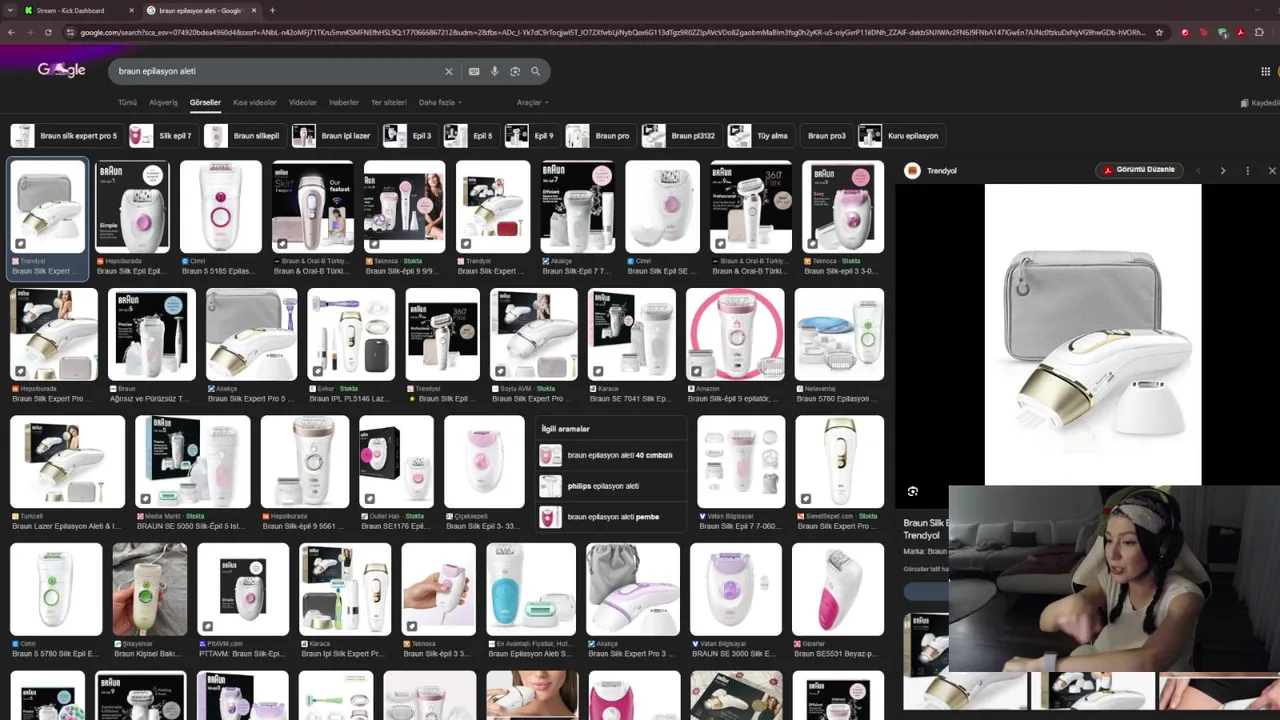Filter by Silk epil 7 chip

tap(162, 136)
